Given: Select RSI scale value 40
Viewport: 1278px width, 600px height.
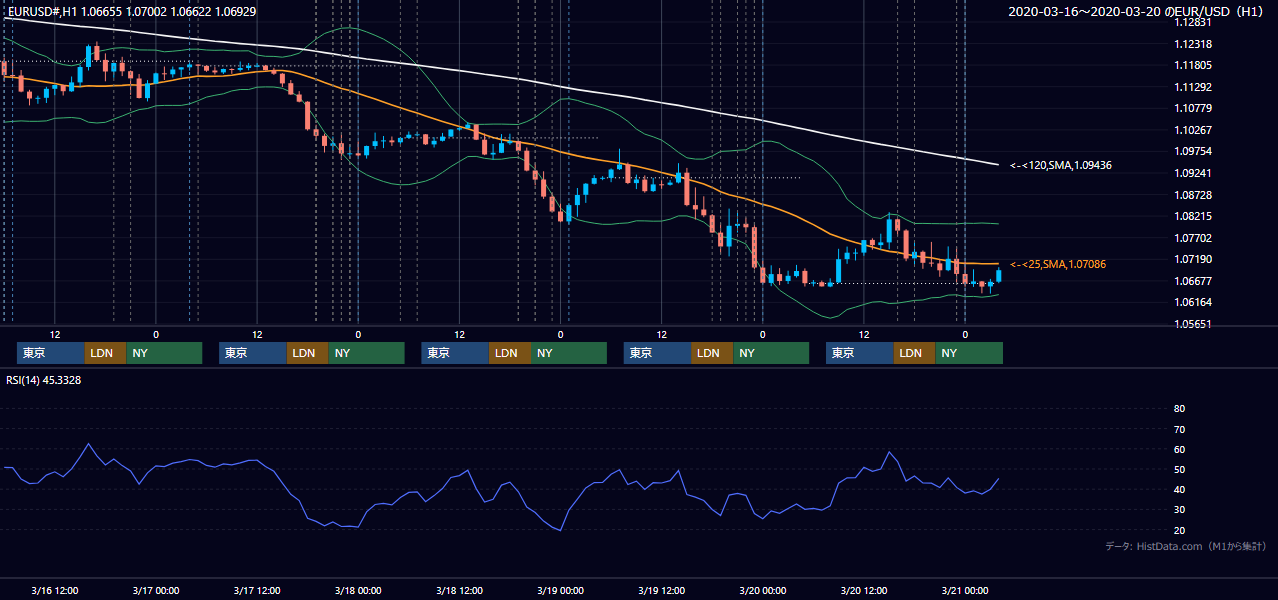Looking at the screenshot, I should coord(1180,490).
